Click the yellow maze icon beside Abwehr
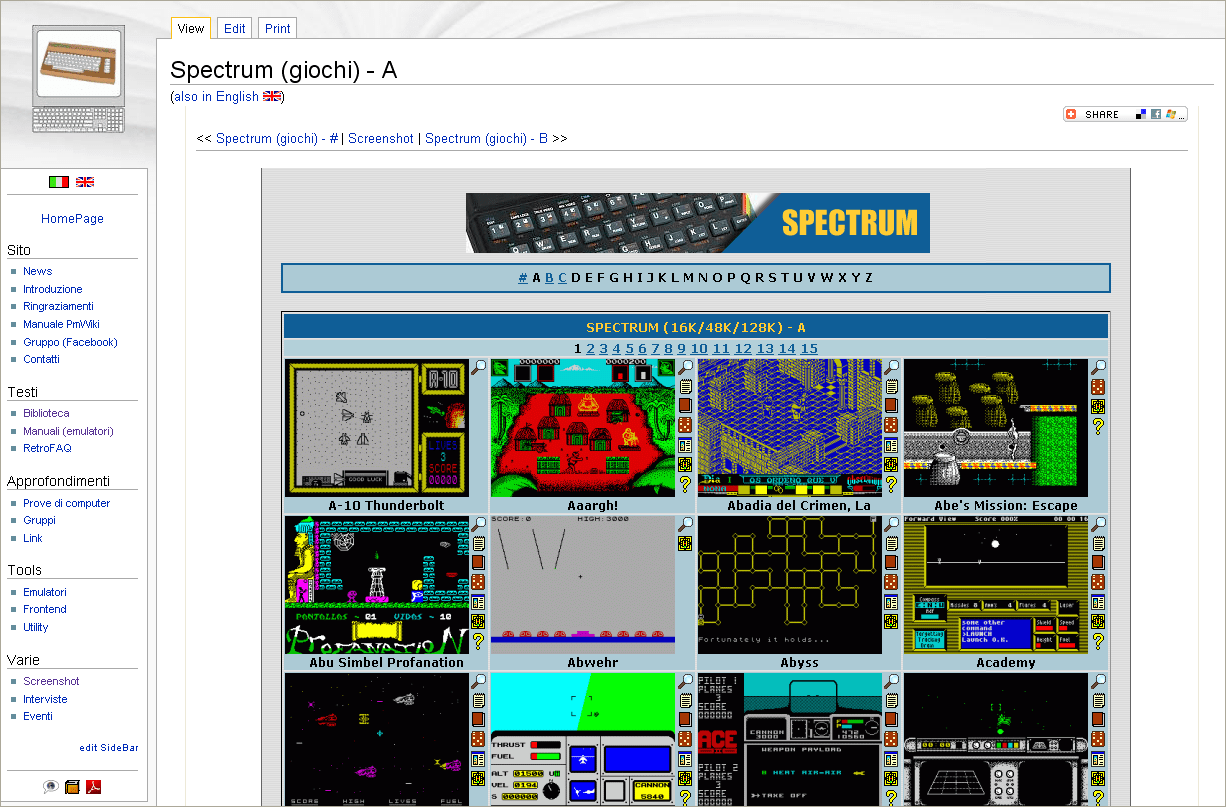The height and width of the screenshot is (807, 1226). pos(685,543)
